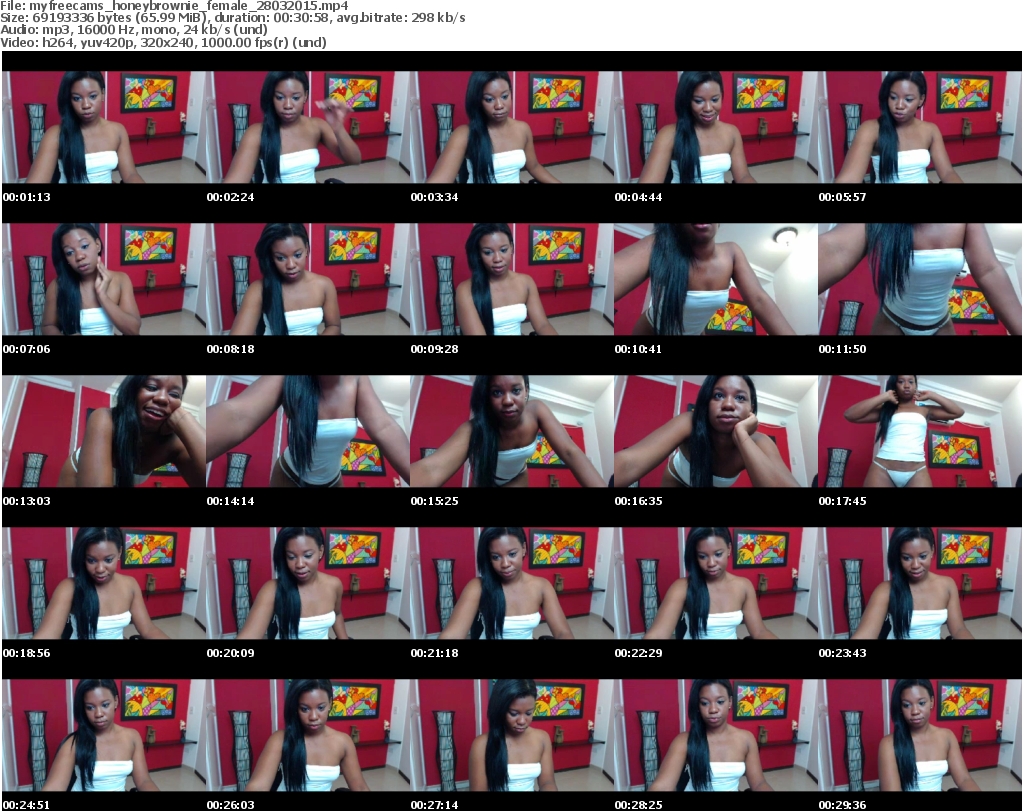The height and width of the screenshot is (811, 1024).
Task: Select the thumbnail frame at 00:26:03
Action: pyautogui.click(x=308, y=735)
